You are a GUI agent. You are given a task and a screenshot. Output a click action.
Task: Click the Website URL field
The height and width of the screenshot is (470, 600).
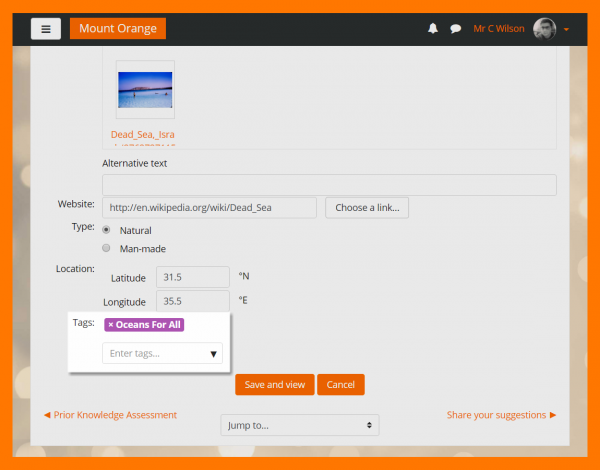(x=209, y=208)
